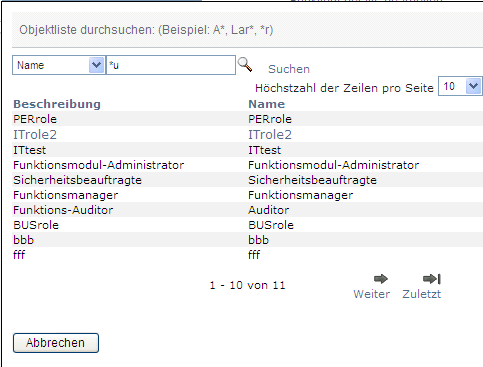
Task: Select the ITtest row
Action: click(247, 150)
